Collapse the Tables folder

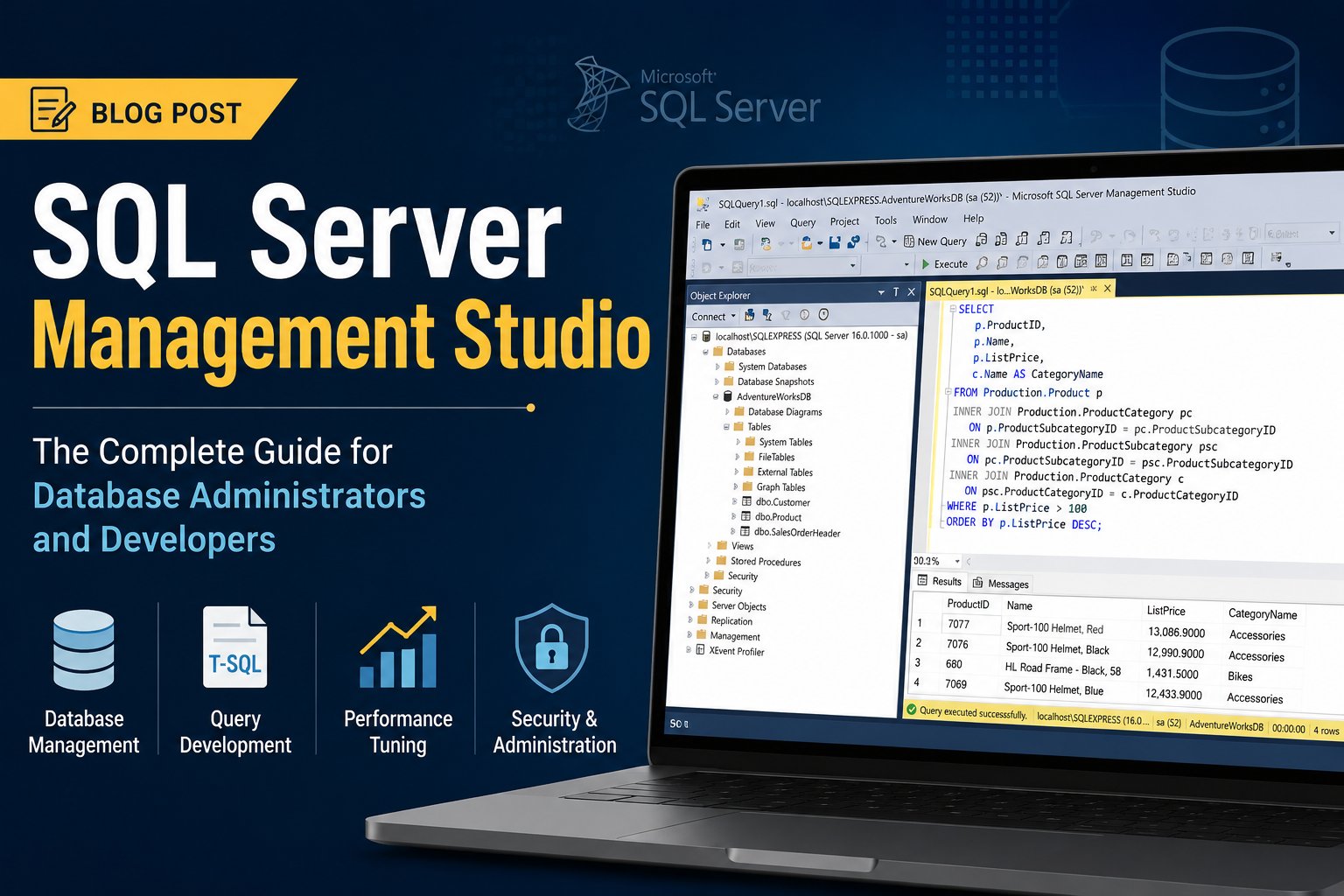pos(726,427)
